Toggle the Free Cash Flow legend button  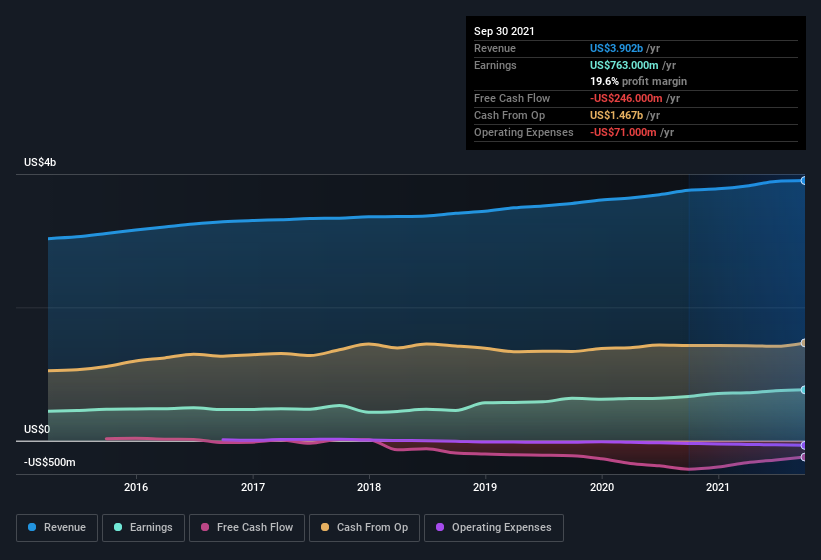(247, 528)
